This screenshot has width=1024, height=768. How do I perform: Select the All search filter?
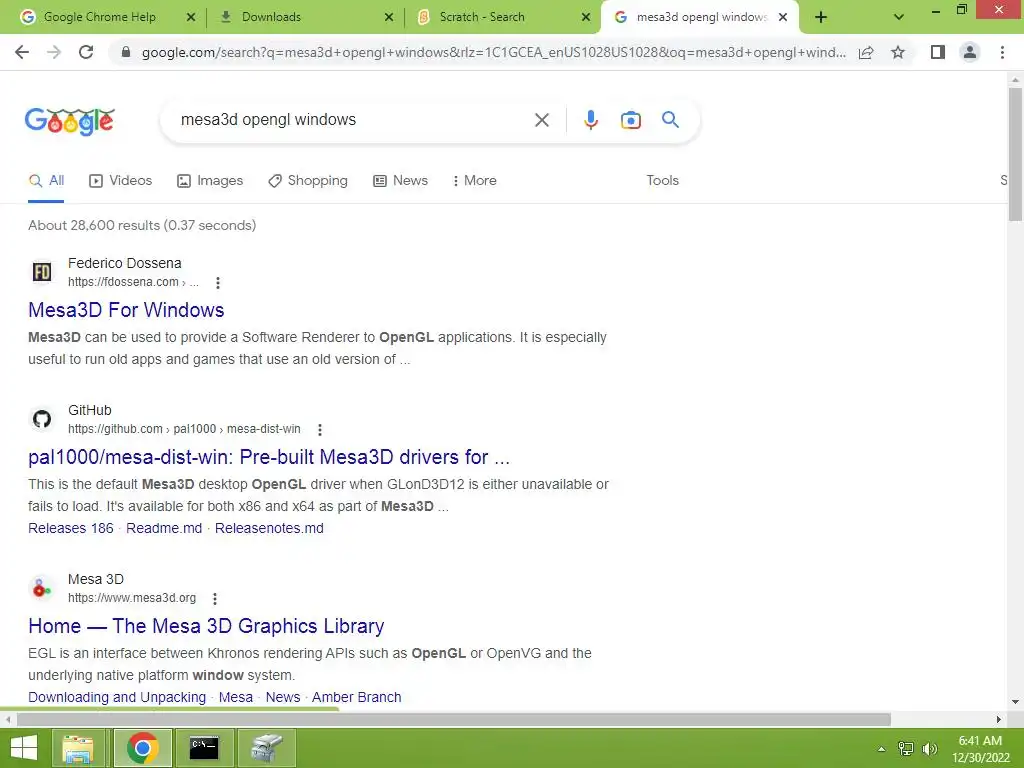coord(46,181)
